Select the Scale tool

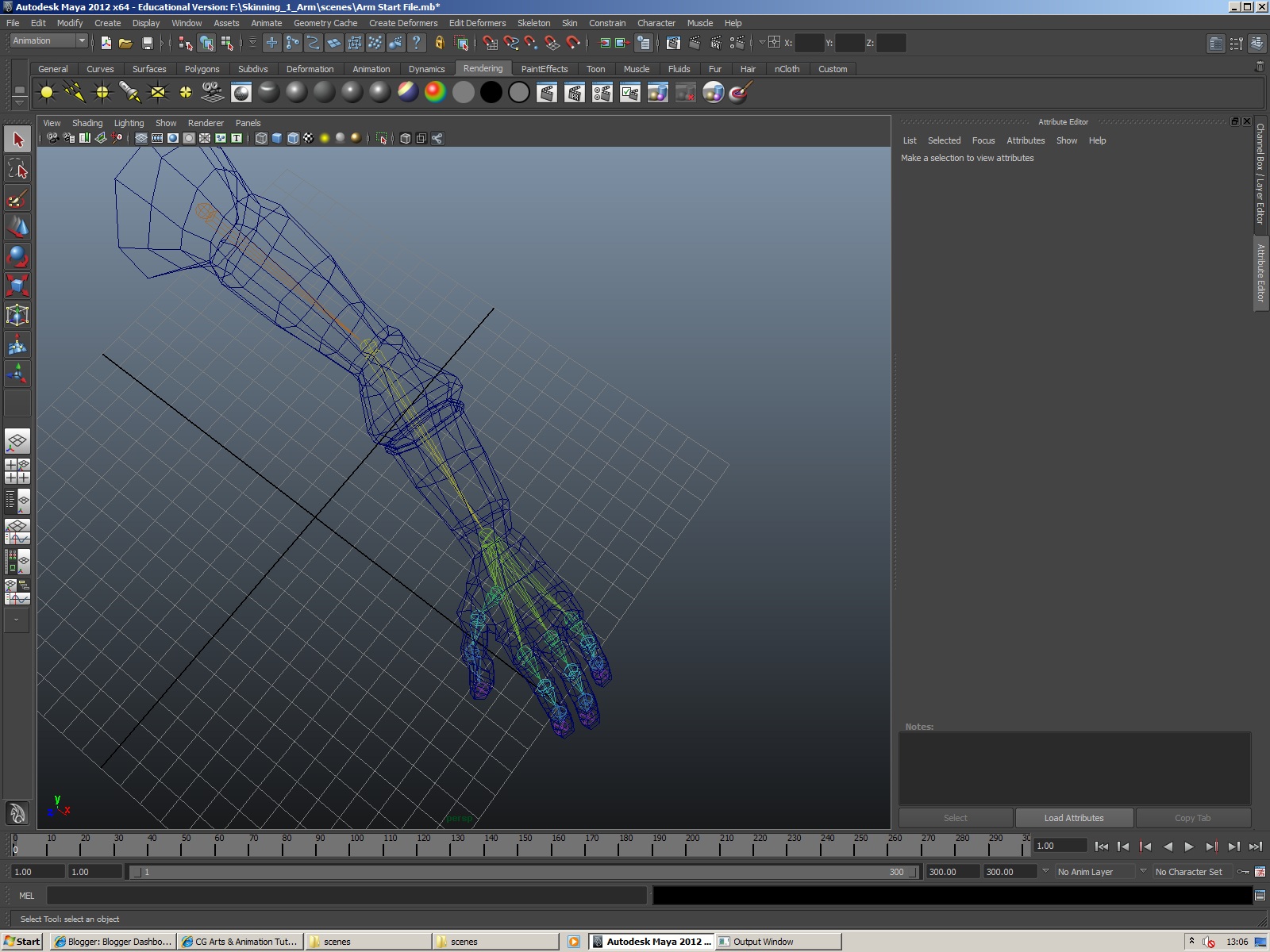click(x=17, y=285)
